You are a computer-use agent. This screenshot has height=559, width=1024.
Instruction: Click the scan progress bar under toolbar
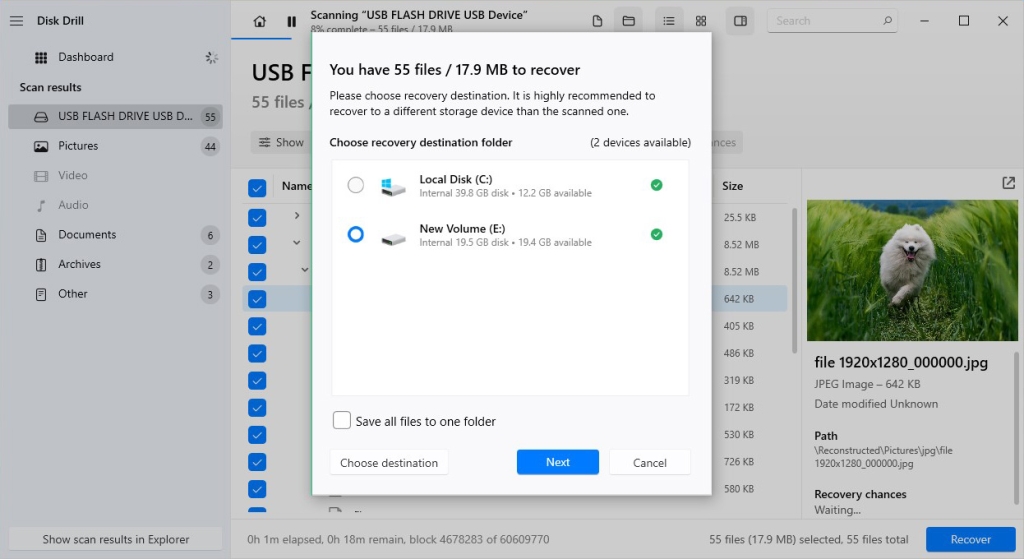click(x=261, y=39)
